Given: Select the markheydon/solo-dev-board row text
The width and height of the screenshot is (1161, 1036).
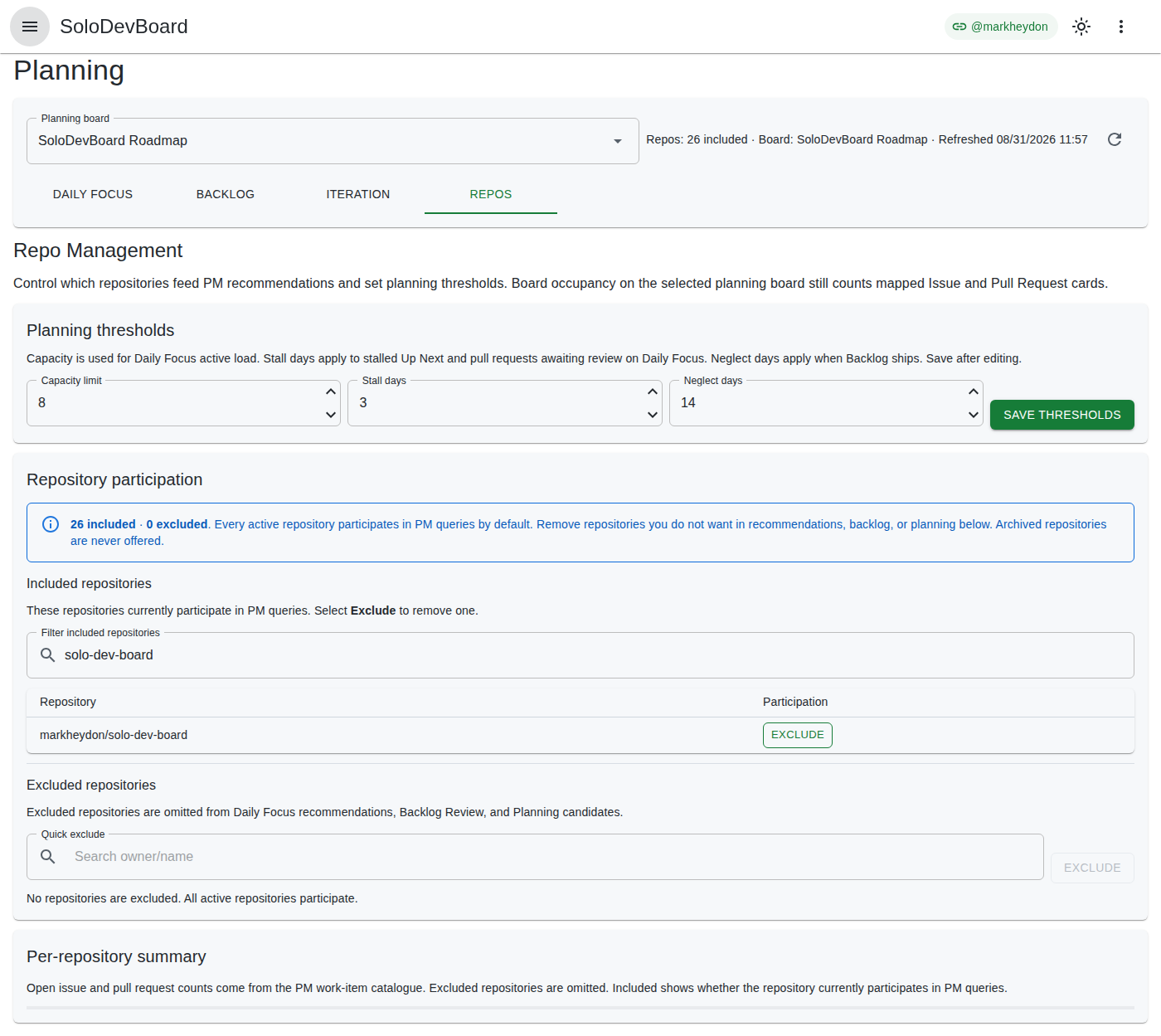Looking at the screenshot, I should click(x=114, y=735).
